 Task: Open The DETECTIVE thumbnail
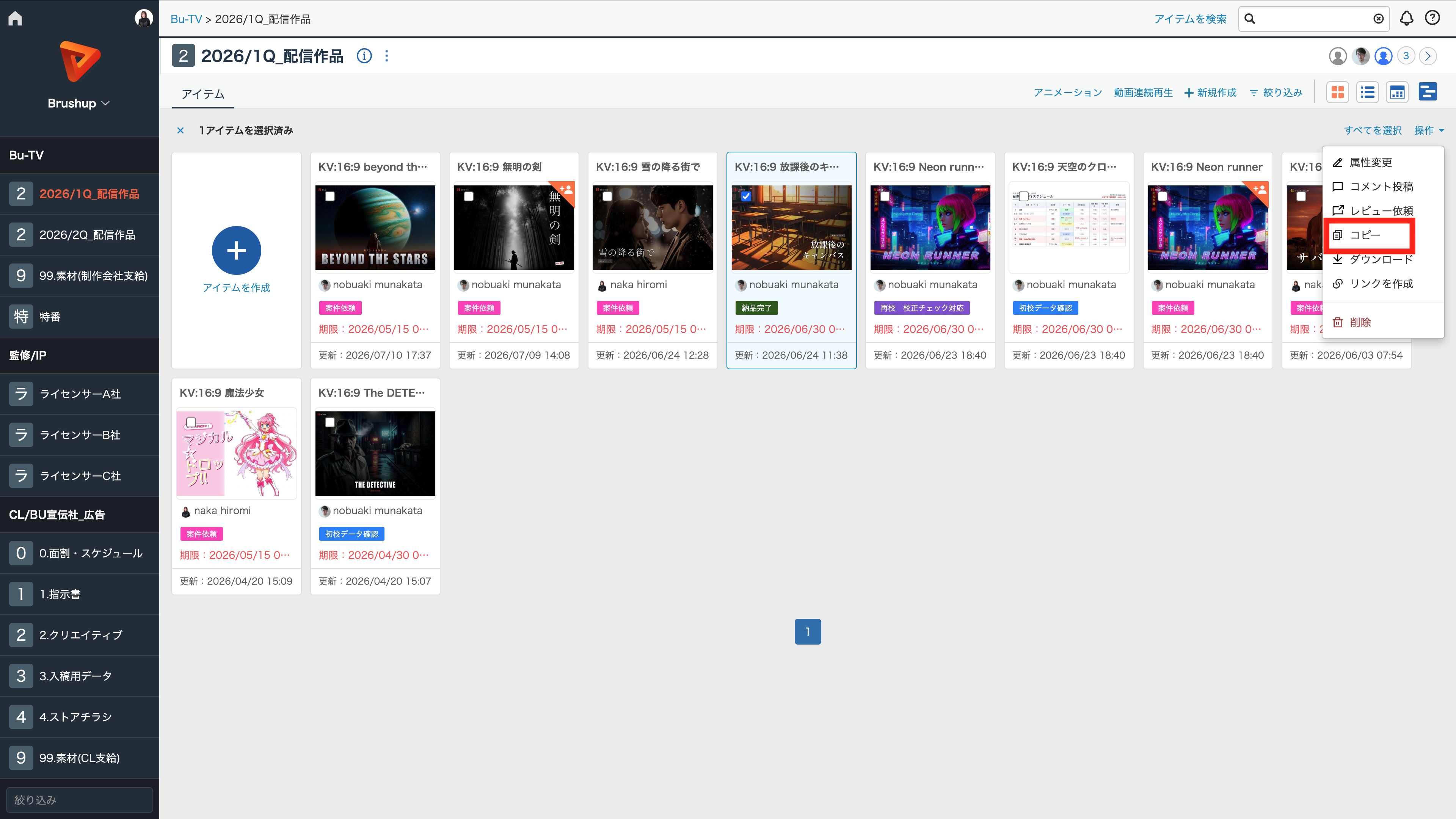(375, 453)
